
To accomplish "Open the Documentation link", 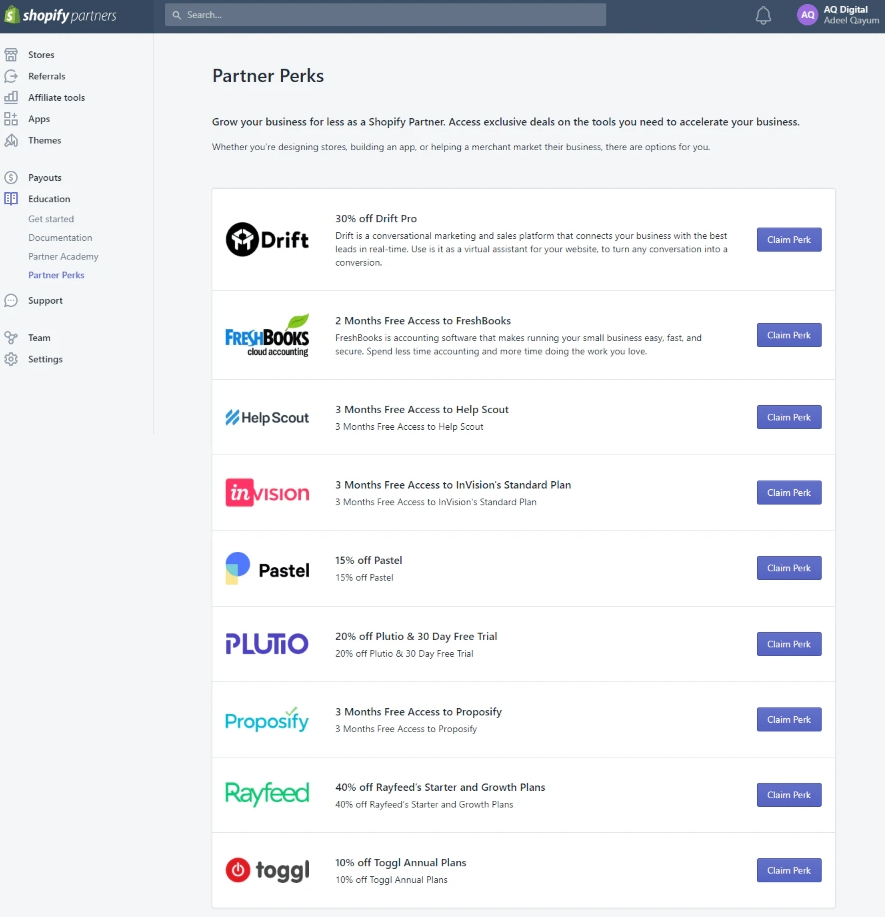I will [x=58, y=237].
